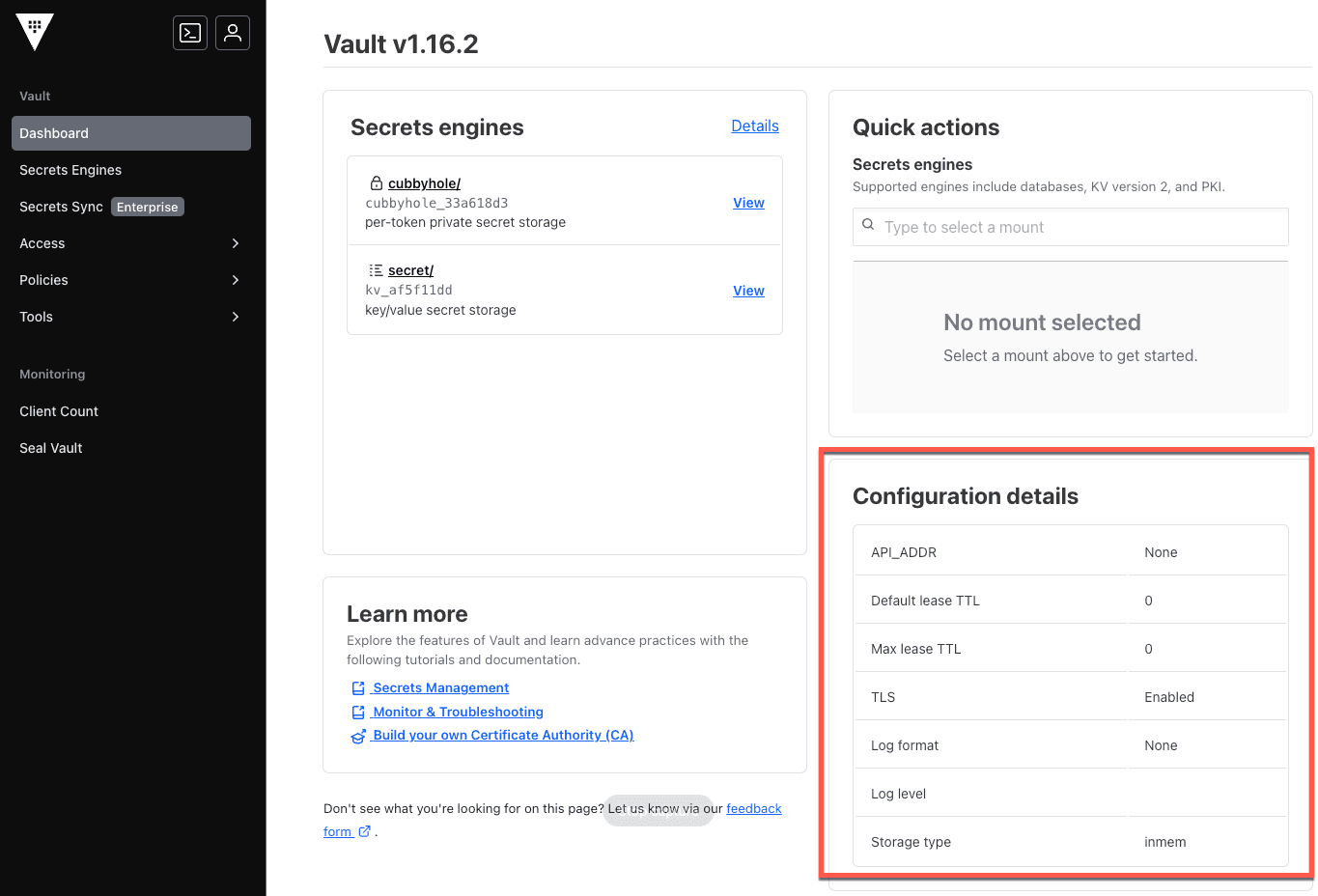The width and height of the screenshot is (1318, 896).
Task: Click the Default lease TTL label
Action: pos(925,601)
